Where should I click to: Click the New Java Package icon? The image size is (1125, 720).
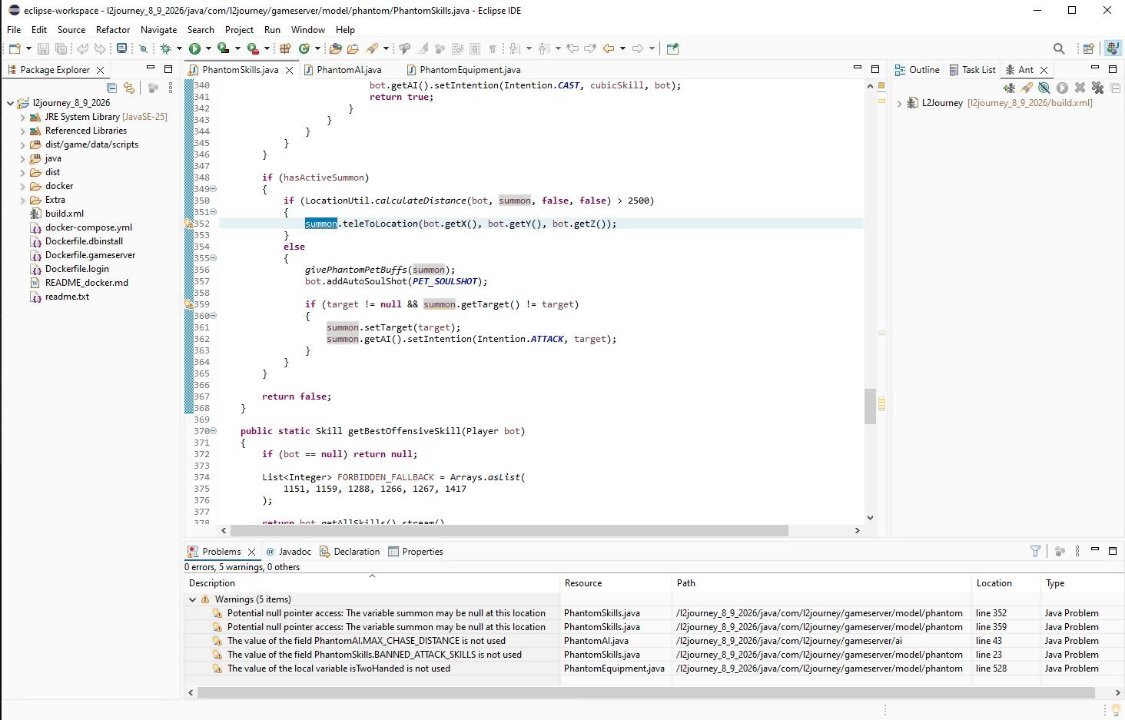[286, 49]
